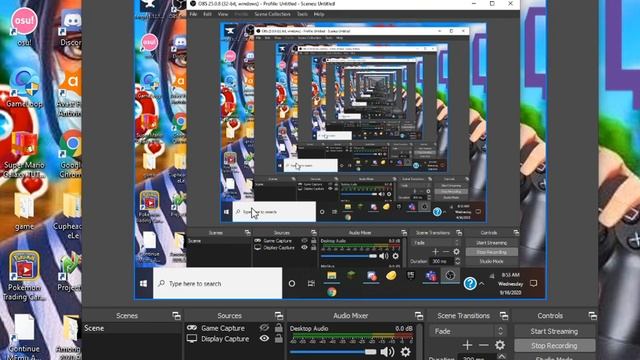Open Edit menu in the largest previewed OBS window

[207, 14]
